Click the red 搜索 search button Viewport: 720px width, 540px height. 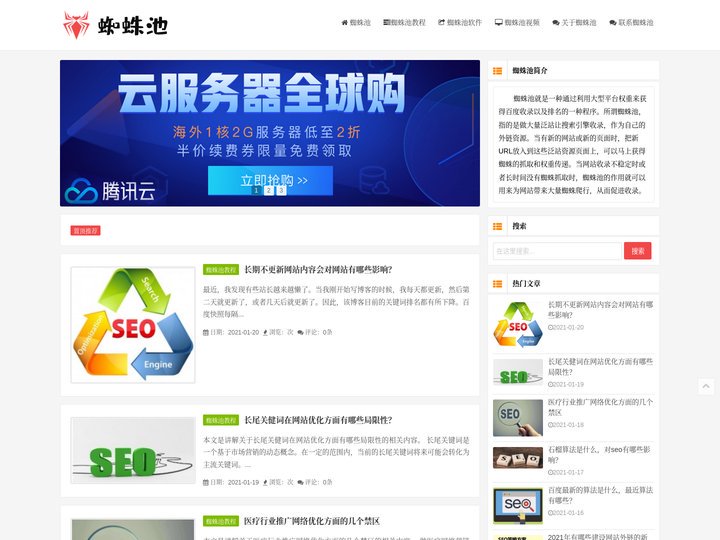coord(637,251)
